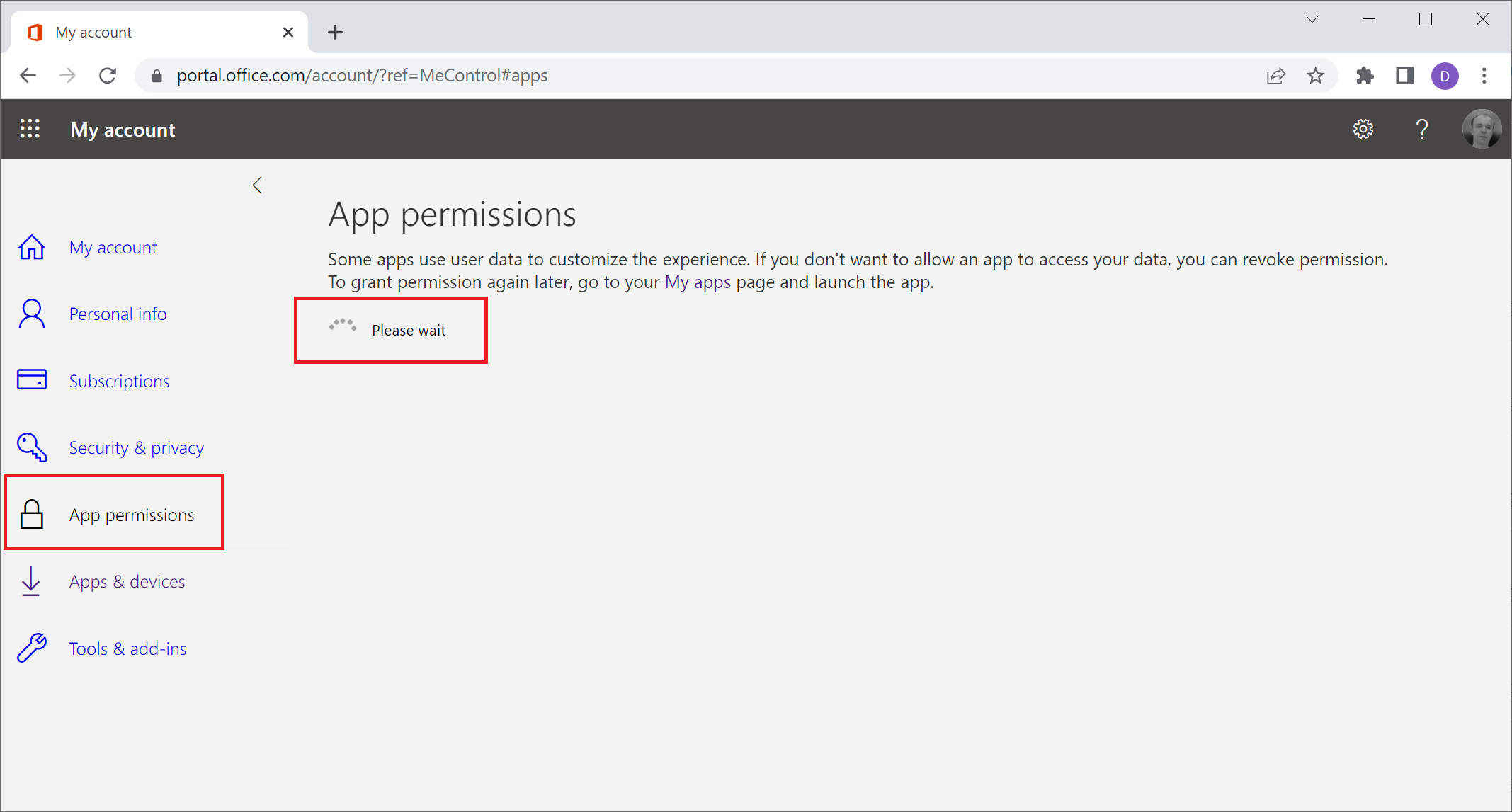Open the My apps link

[698, 282]
